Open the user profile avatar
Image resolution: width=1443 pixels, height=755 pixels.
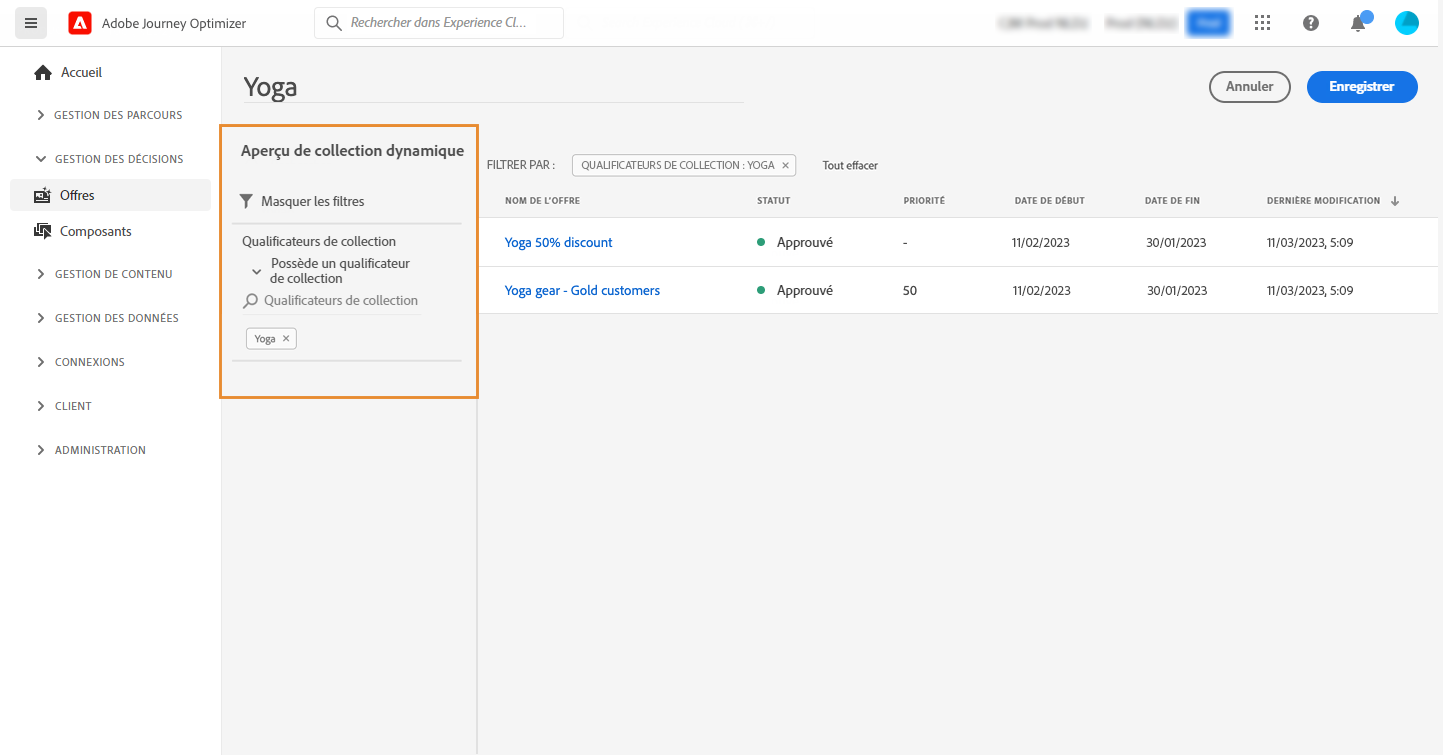pos(1407,23)
